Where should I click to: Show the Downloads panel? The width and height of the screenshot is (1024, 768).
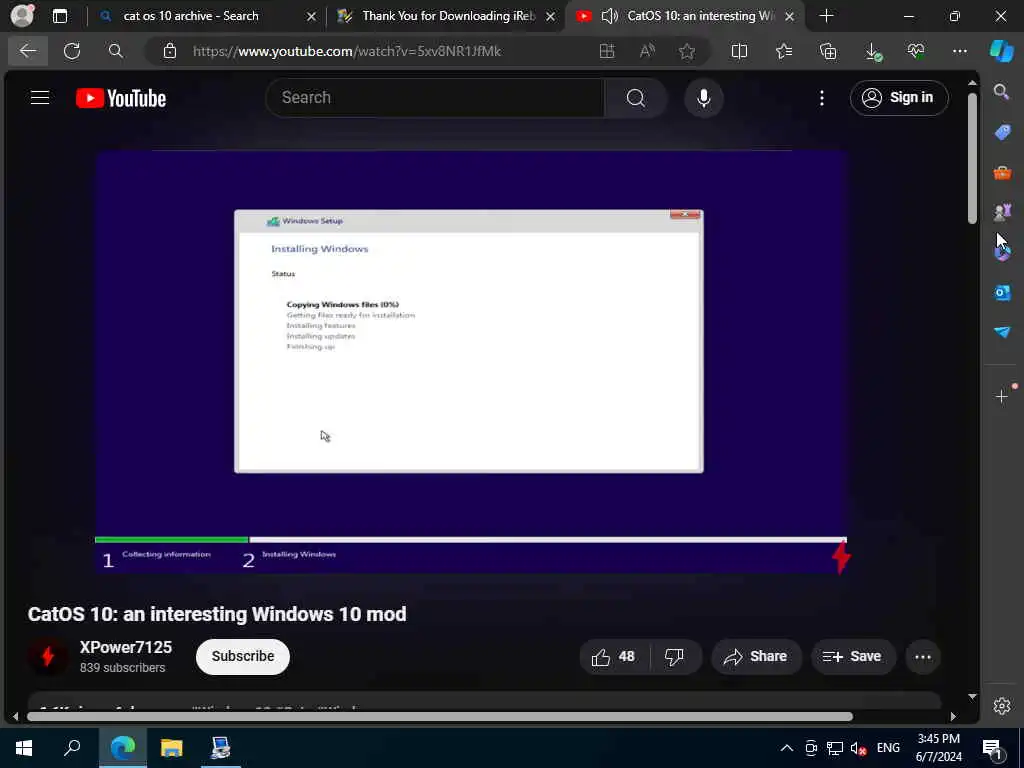(873, 52)
